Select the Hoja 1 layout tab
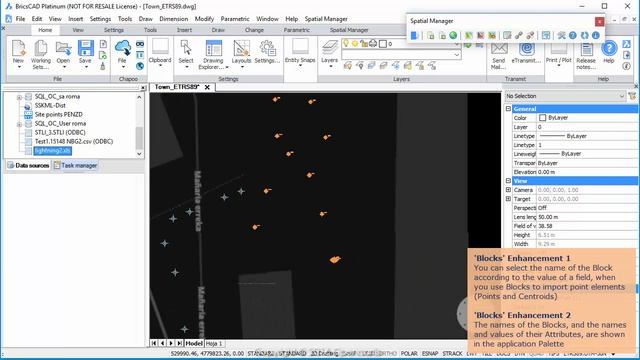The width and height of the screenshot is (640, 360). point(214,343)
